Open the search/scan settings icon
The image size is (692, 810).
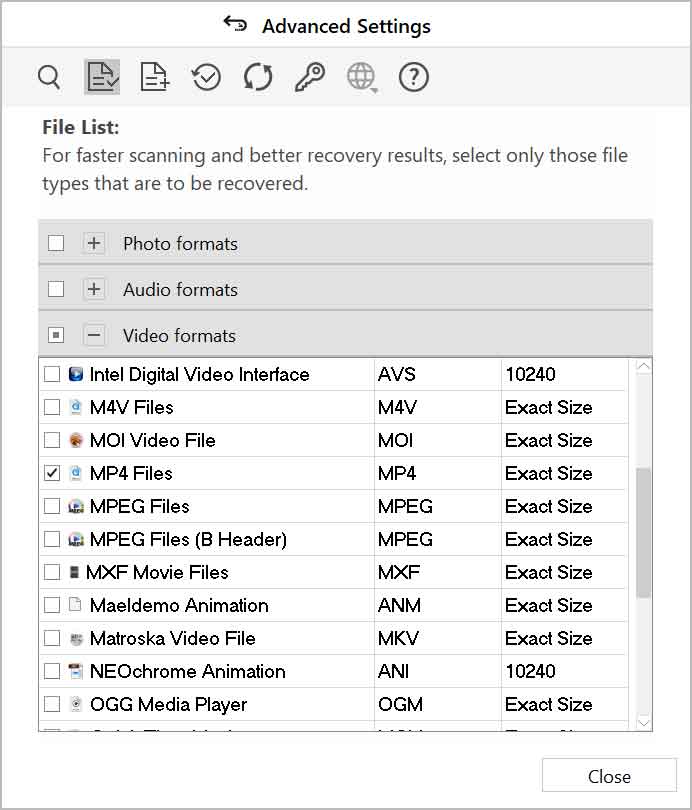49,77
